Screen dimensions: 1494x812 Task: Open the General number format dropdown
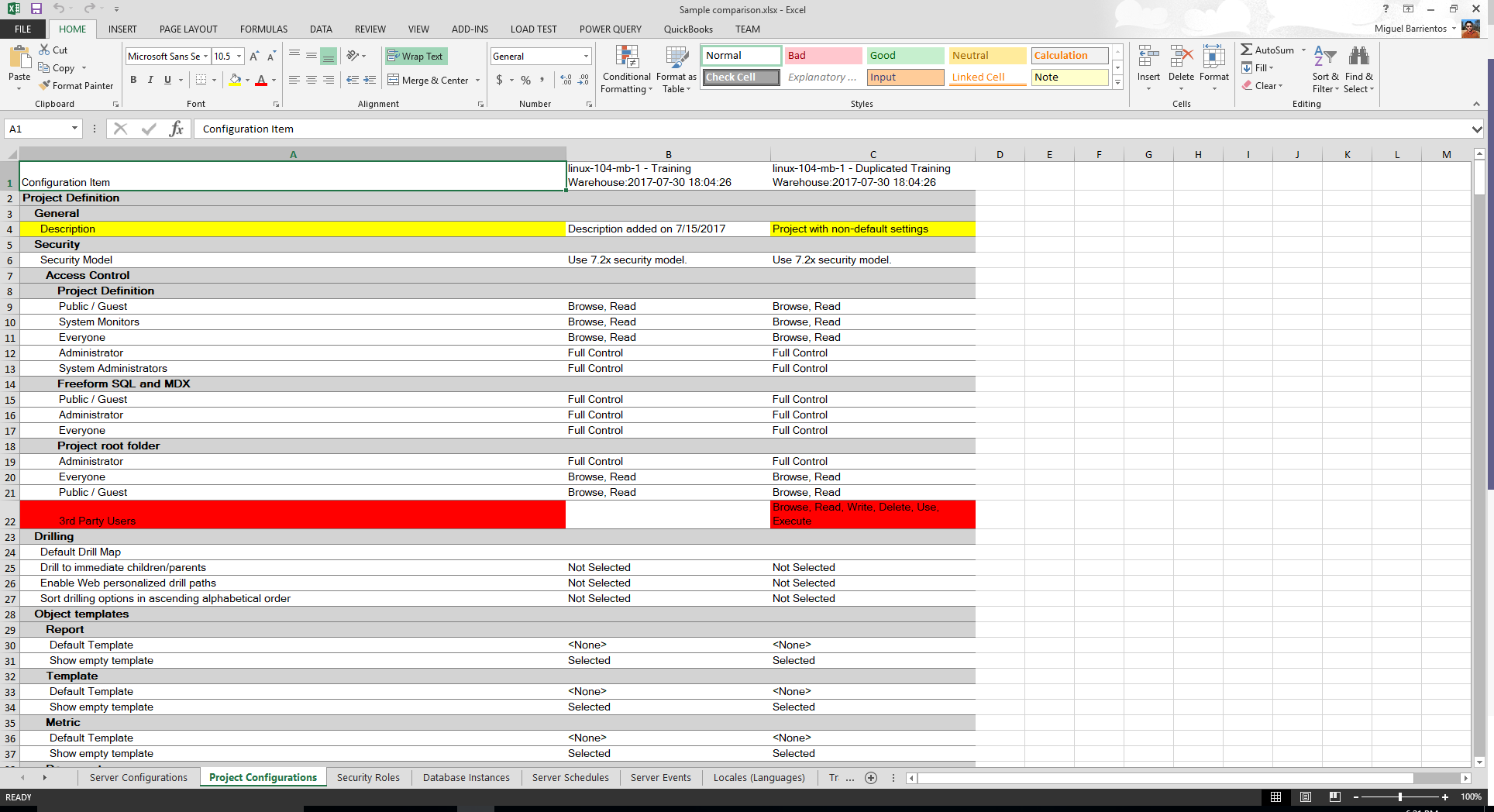pos(586,57)
